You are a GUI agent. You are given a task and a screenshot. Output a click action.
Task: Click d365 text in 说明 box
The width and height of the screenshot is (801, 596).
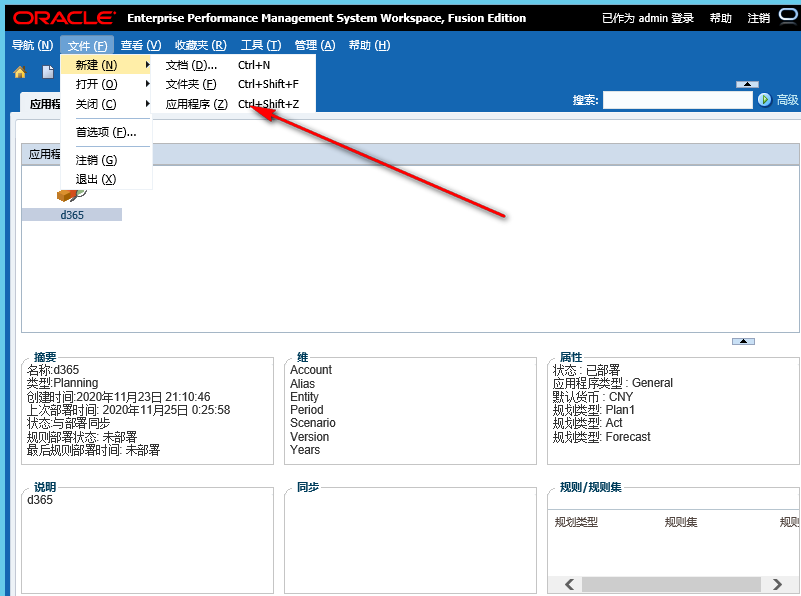(x=40, y=500)
